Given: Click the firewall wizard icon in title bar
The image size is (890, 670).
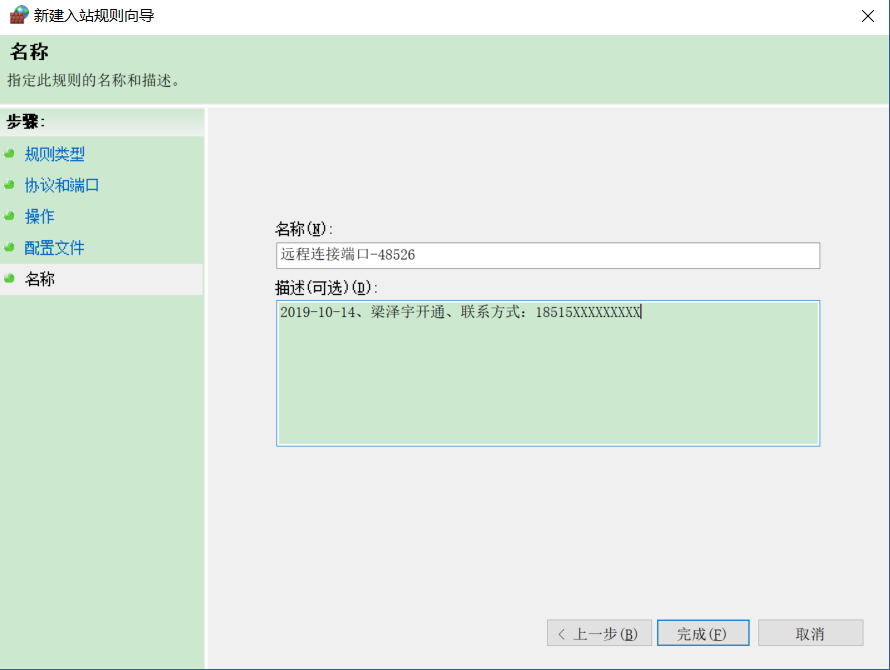Looking at the screenshot, I should pos(19,15).
